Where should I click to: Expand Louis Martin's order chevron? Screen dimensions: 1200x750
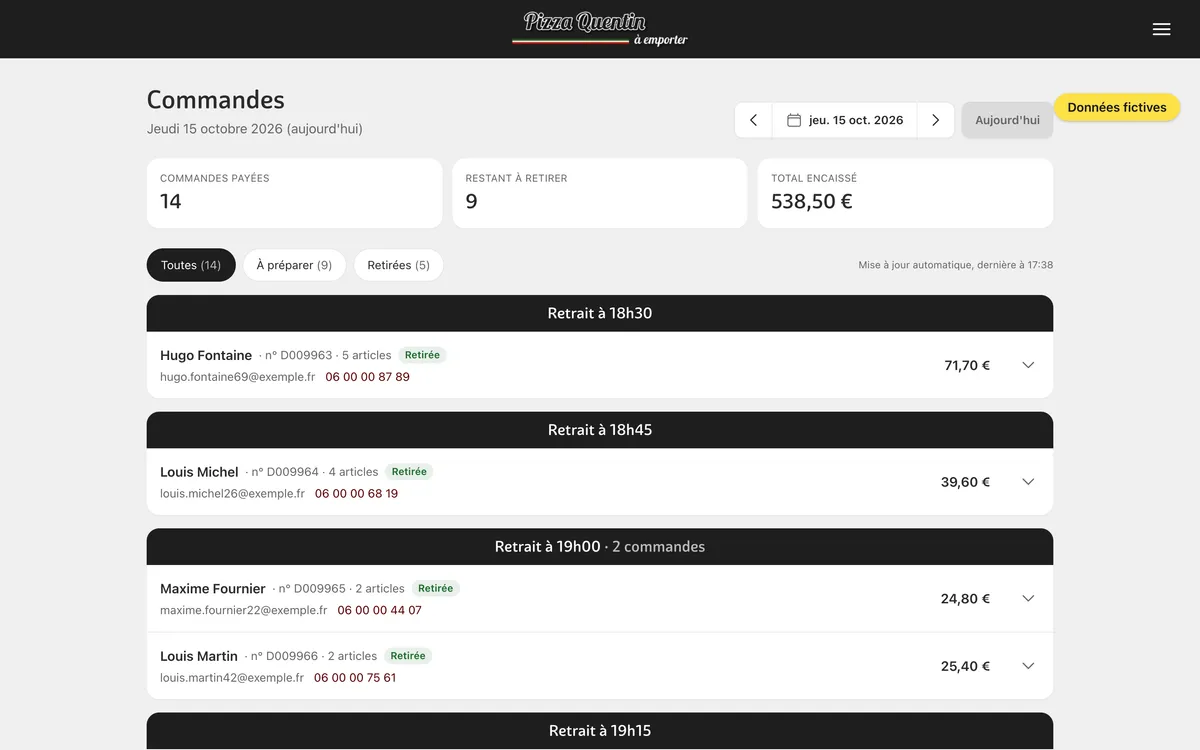(x=1028, y=666)
